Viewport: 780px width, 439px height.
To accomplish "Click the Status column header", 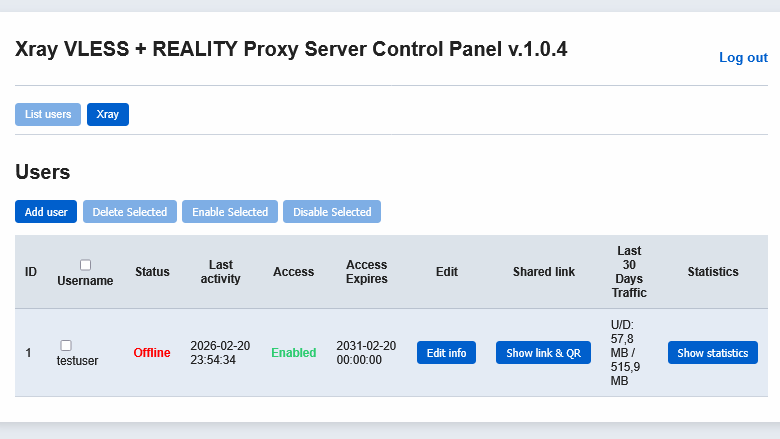I will click(152, 272).
